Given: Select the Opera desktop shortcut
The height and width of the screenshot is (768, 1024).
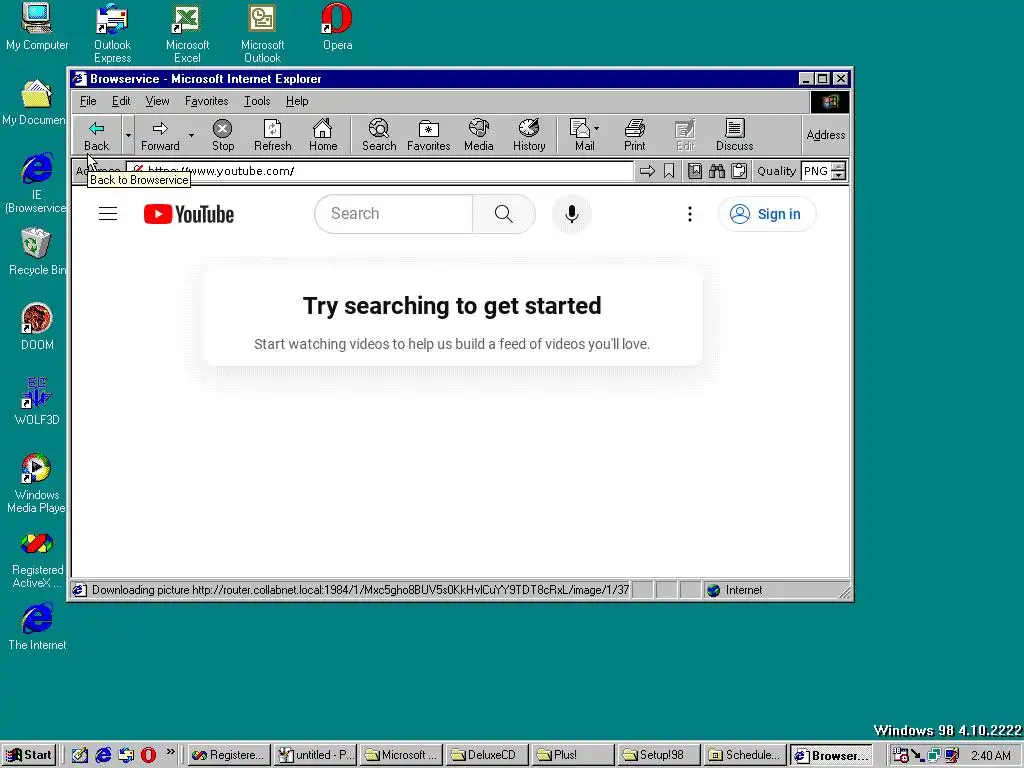Looking at the screenshot, I should pyautogui.click(x=337, y=27).
